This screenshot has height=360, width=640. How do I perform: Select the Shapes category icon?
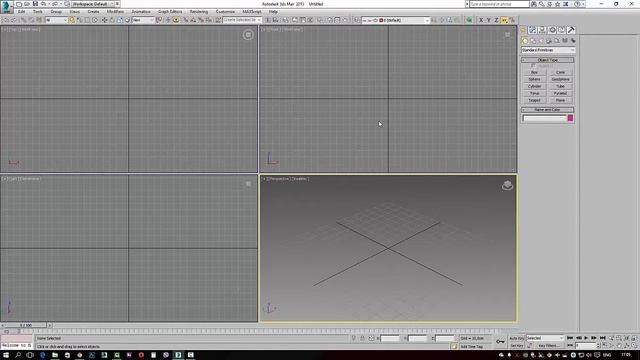coord(533,41)
